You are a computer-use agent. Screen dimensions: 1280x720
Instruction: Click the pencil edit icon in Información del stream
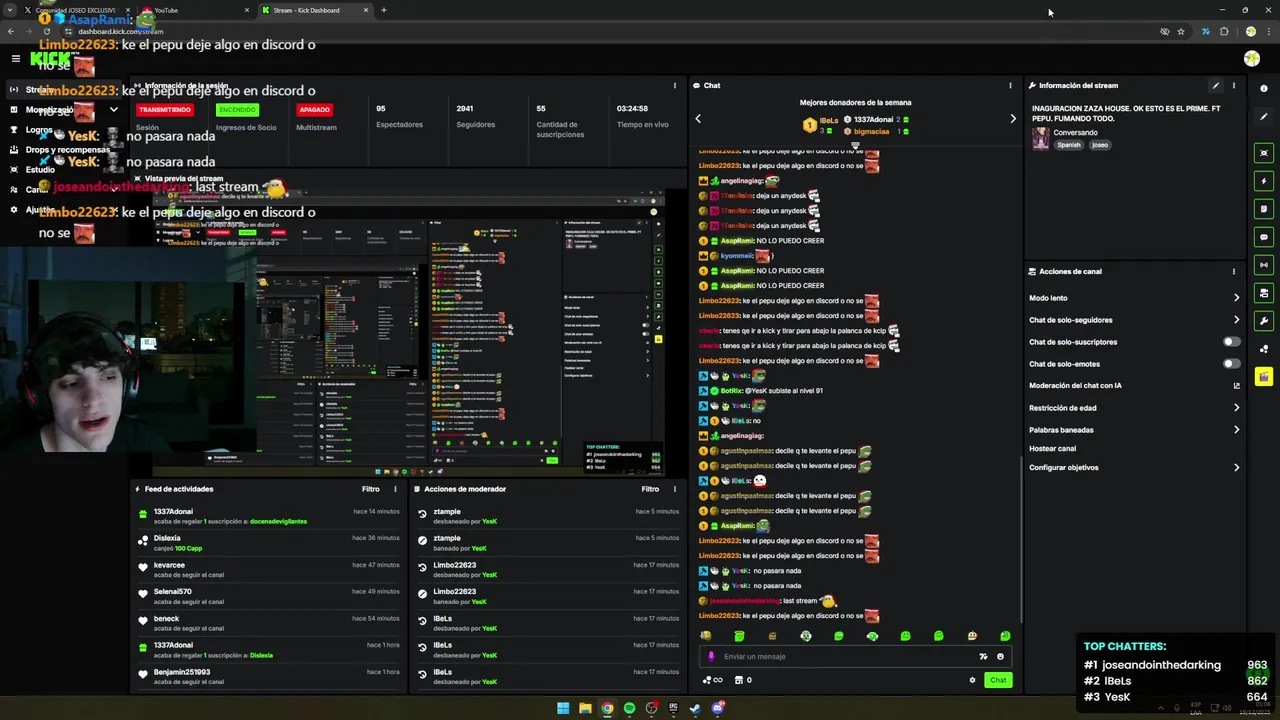(x=1216, y=86)
